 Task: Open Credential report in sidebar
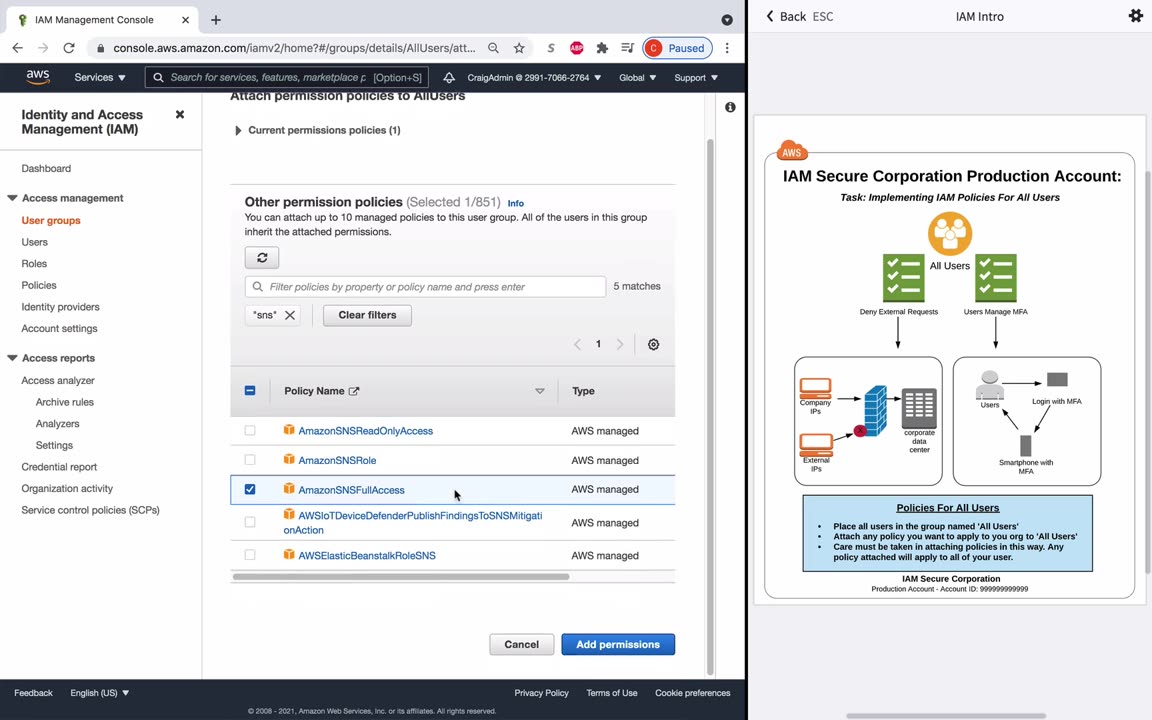coord(60,467)
